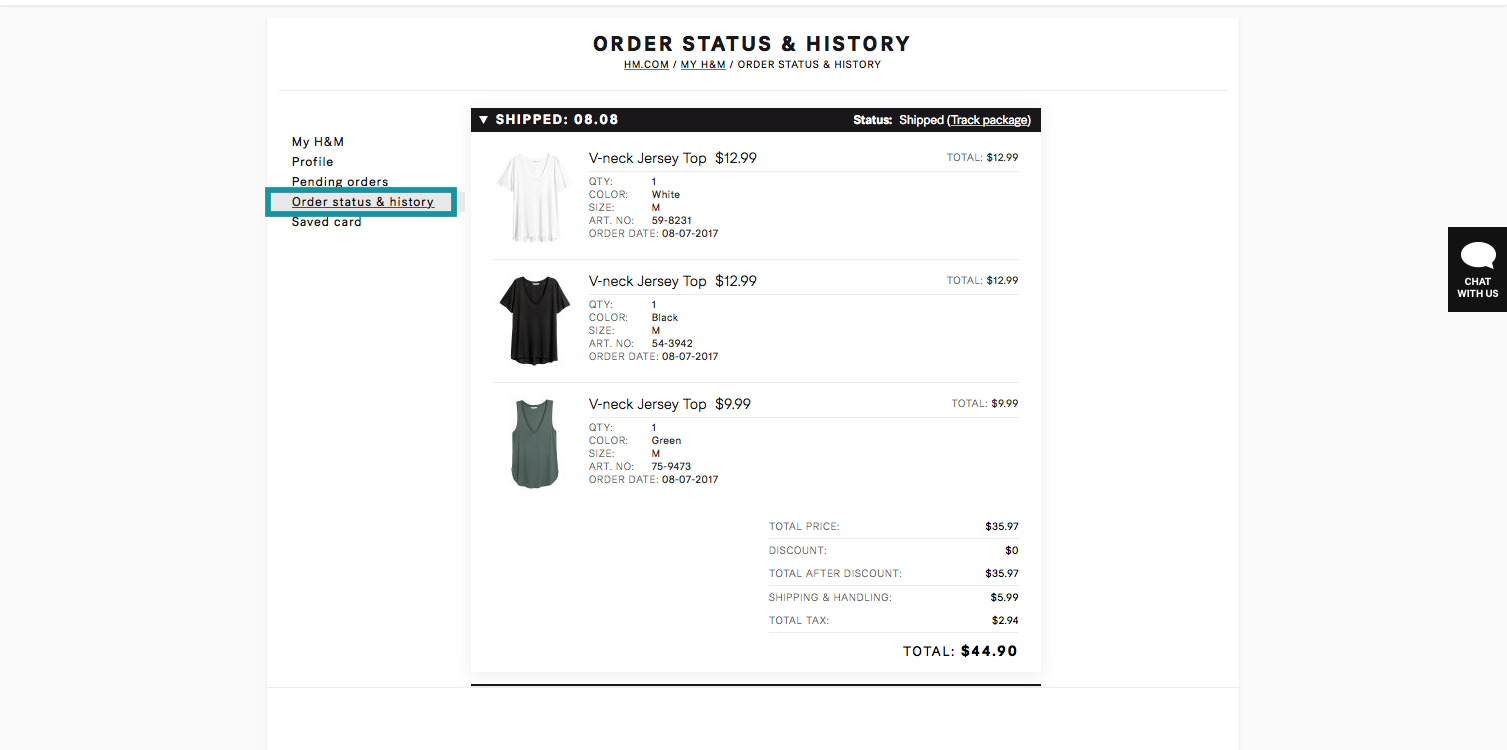1507x750 pixels.
Task: Open Profile in the sidebar
Action: [x=313, y=162]
